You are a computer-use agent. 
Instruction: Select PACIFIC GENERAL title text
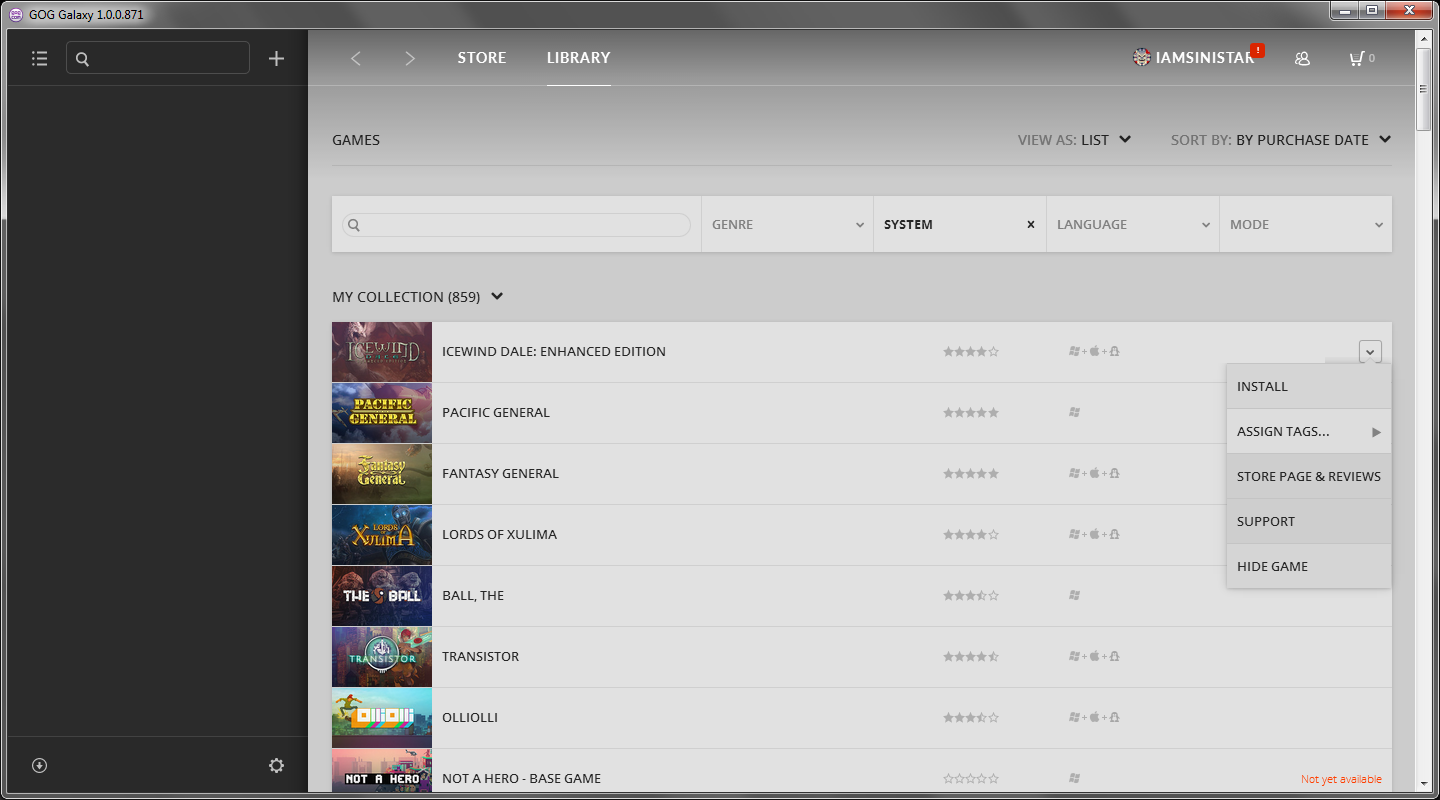496,413
